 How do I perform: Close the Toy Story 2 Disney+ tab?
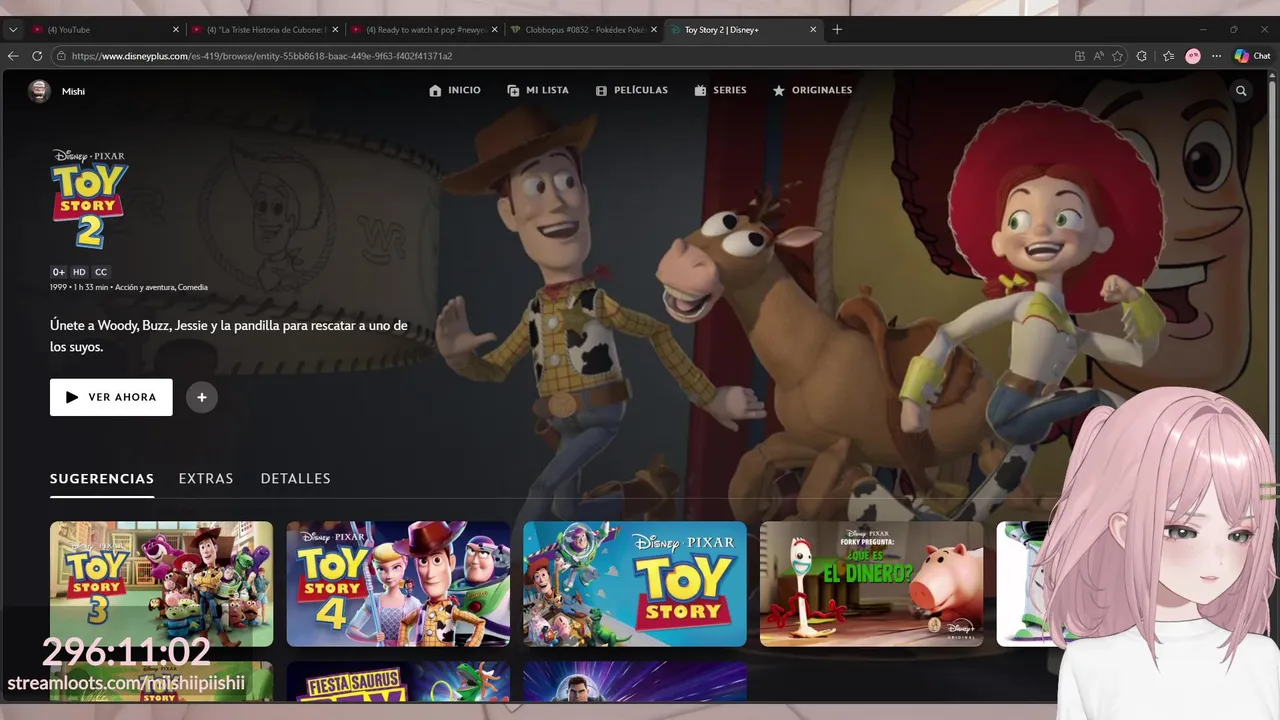click(x=813, y=30)
